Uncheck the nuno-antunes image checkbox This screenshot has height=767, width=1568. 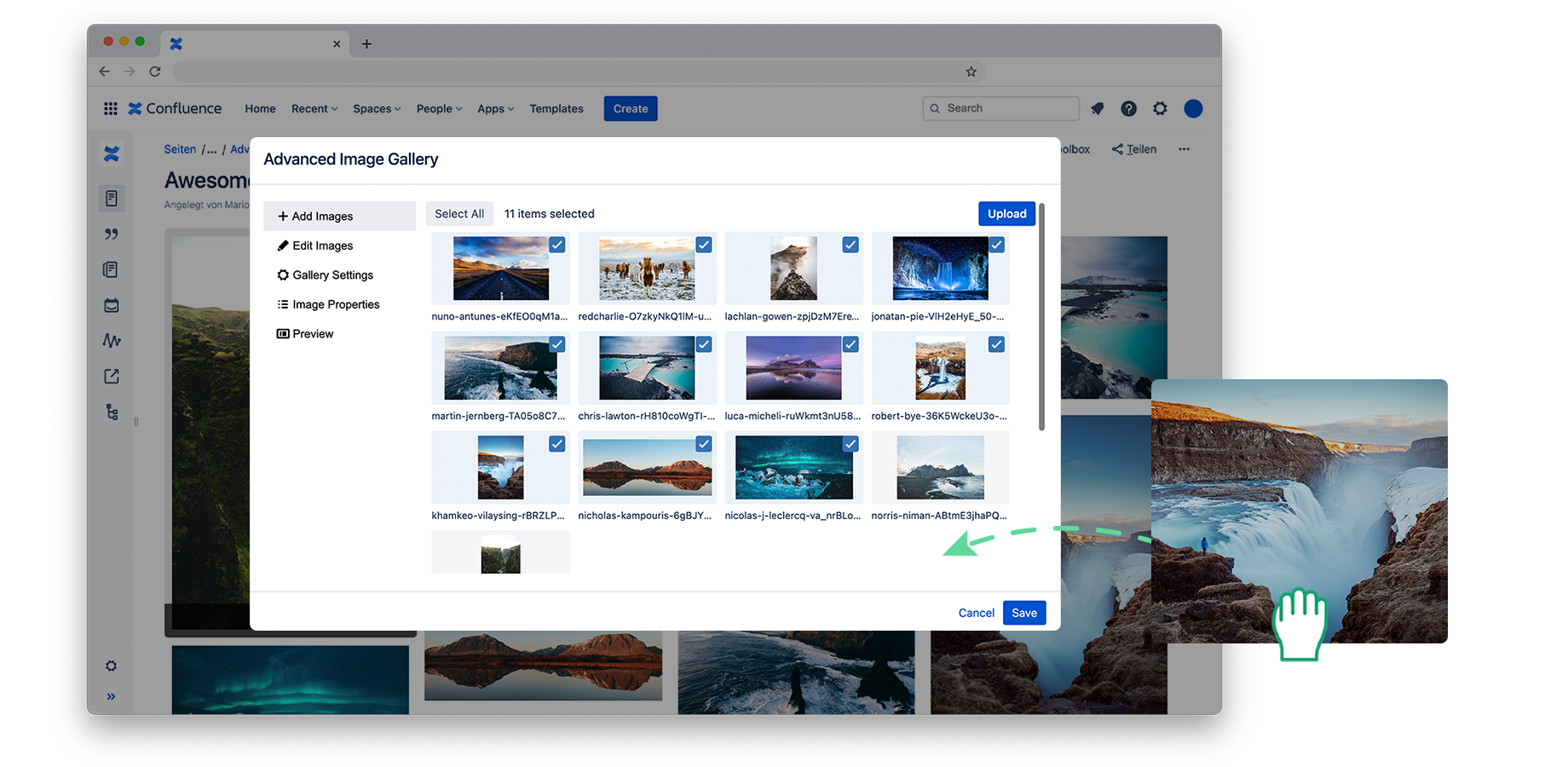(x=557, y=245)
